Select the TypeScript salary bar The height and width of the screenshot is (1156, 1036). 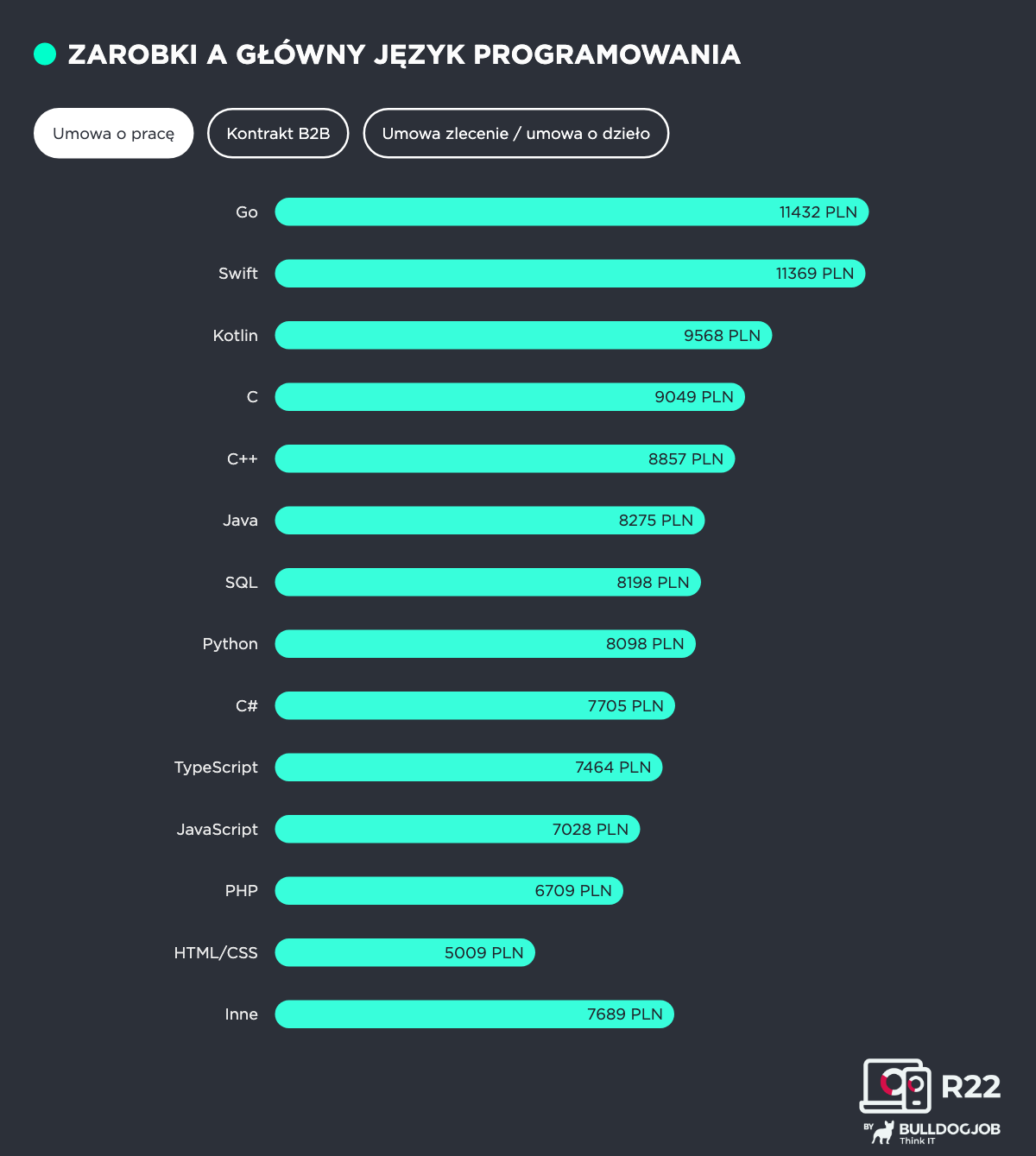pyautogui.click(x=468, y=768)
